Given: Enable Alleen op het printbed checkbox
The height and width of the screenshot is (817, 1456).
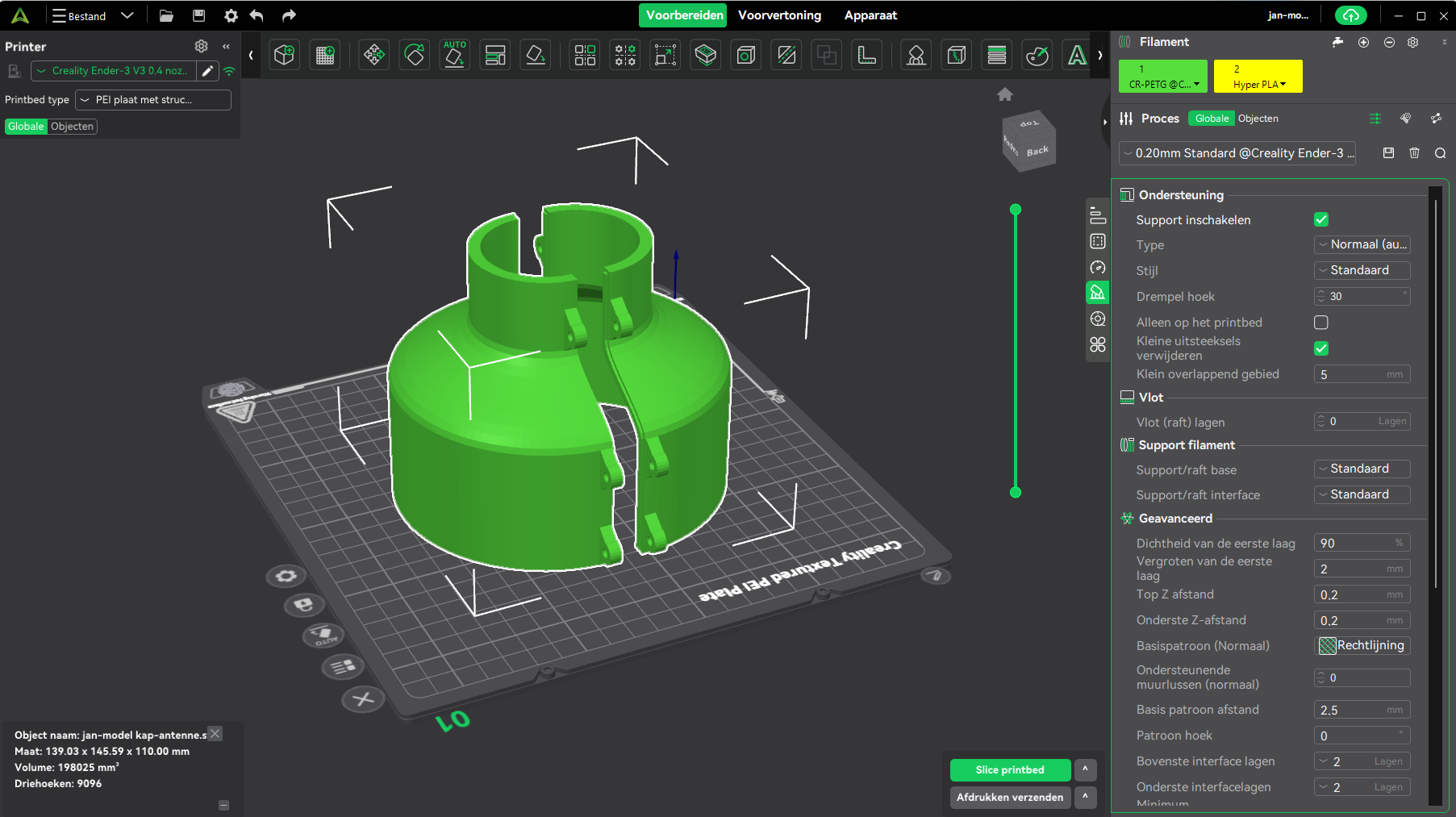Looking at the screenshot, I should click(1321, 323).
